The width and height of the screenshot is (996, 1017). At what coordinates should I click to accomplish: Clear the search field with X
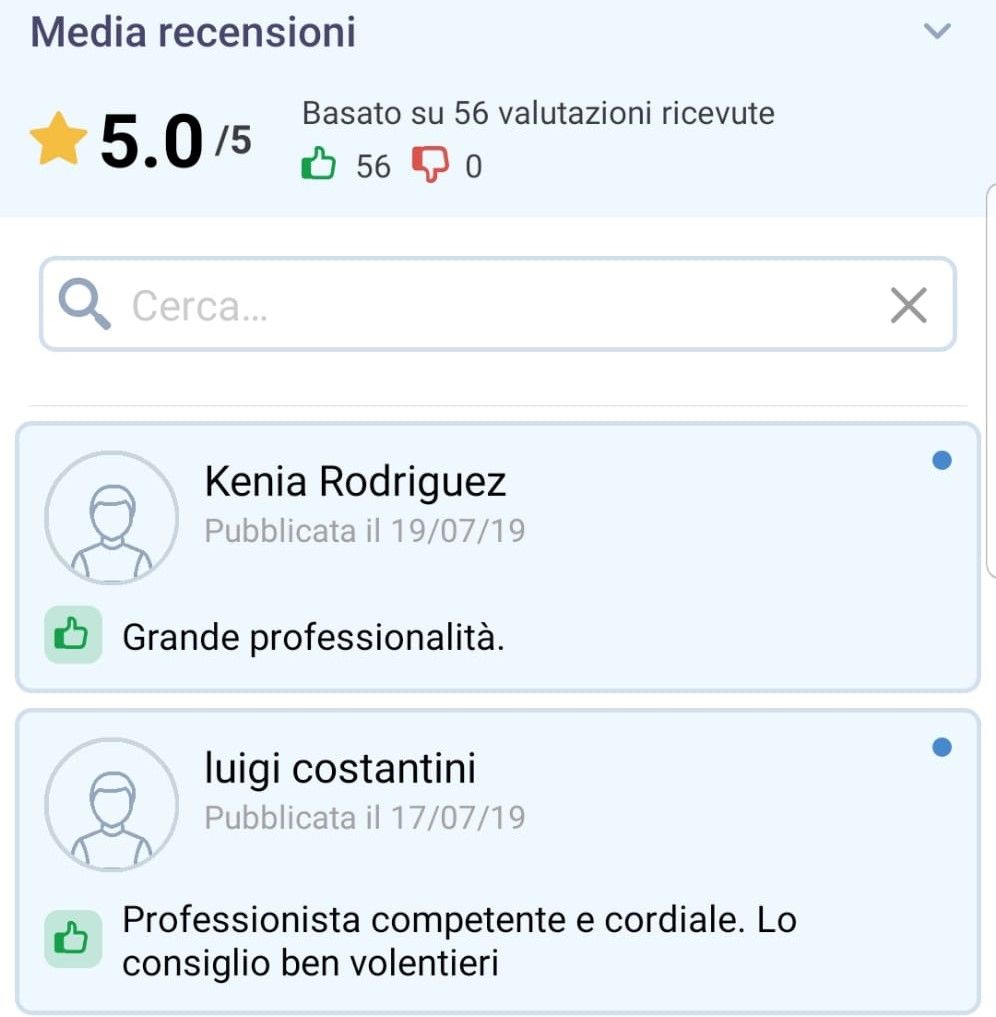(908, 305)
